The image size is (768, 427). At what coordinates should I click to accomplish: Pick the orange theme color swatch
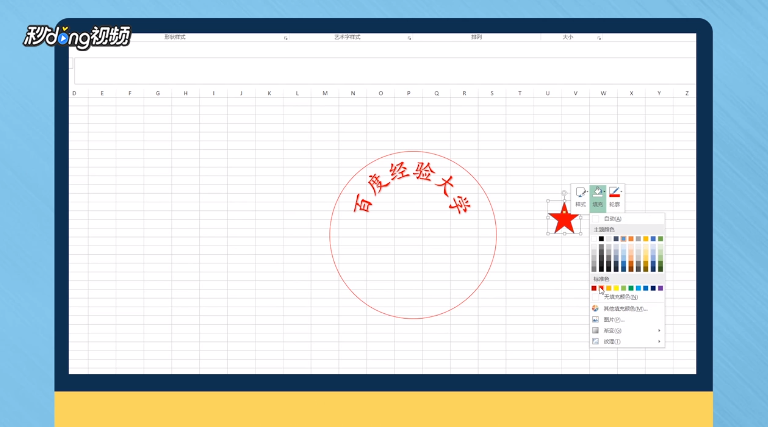631,238
